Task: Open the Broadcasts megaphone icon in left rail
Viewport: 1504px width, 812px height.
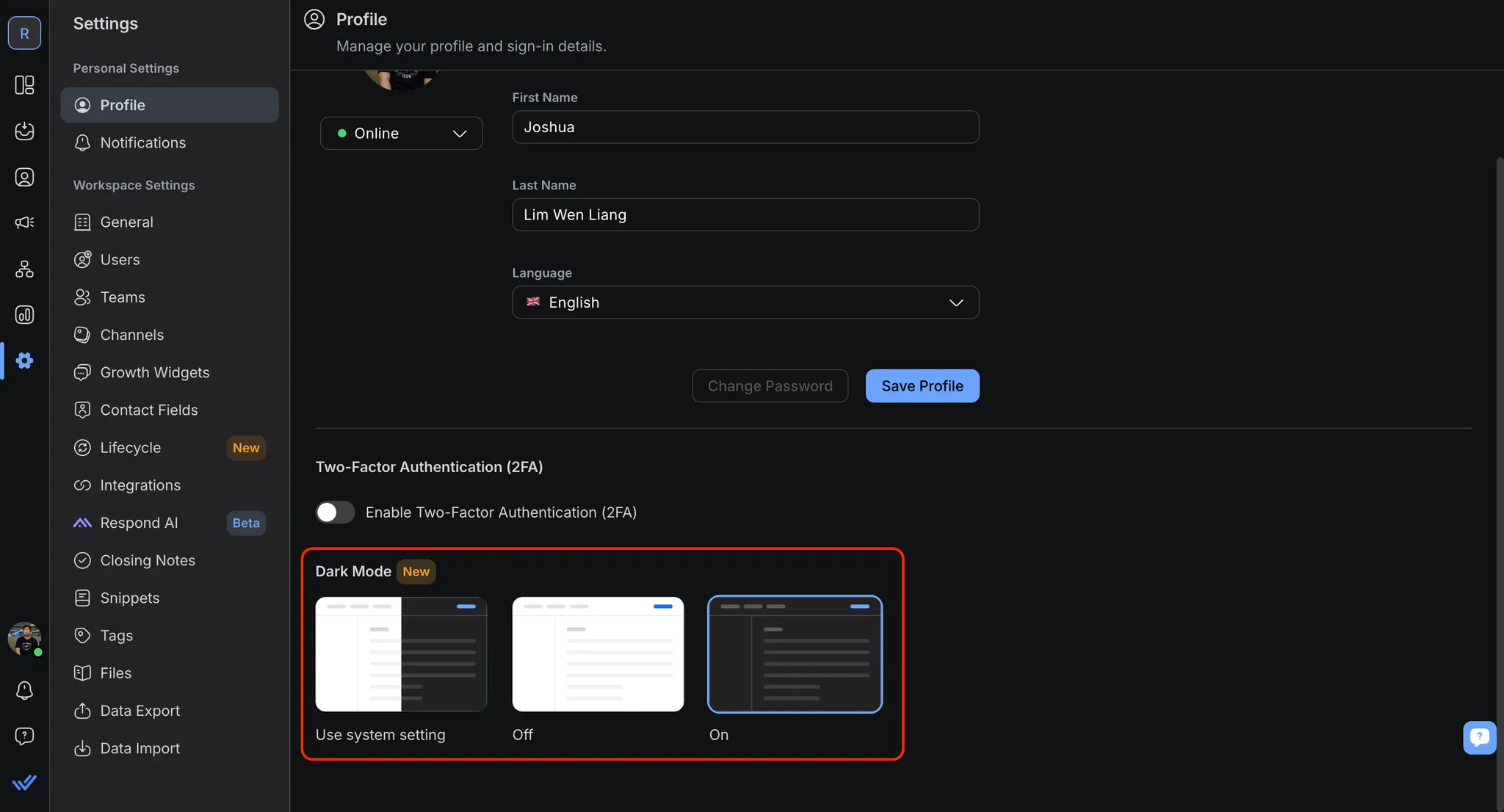Action: pyautogui.click(x=24, y=222)
